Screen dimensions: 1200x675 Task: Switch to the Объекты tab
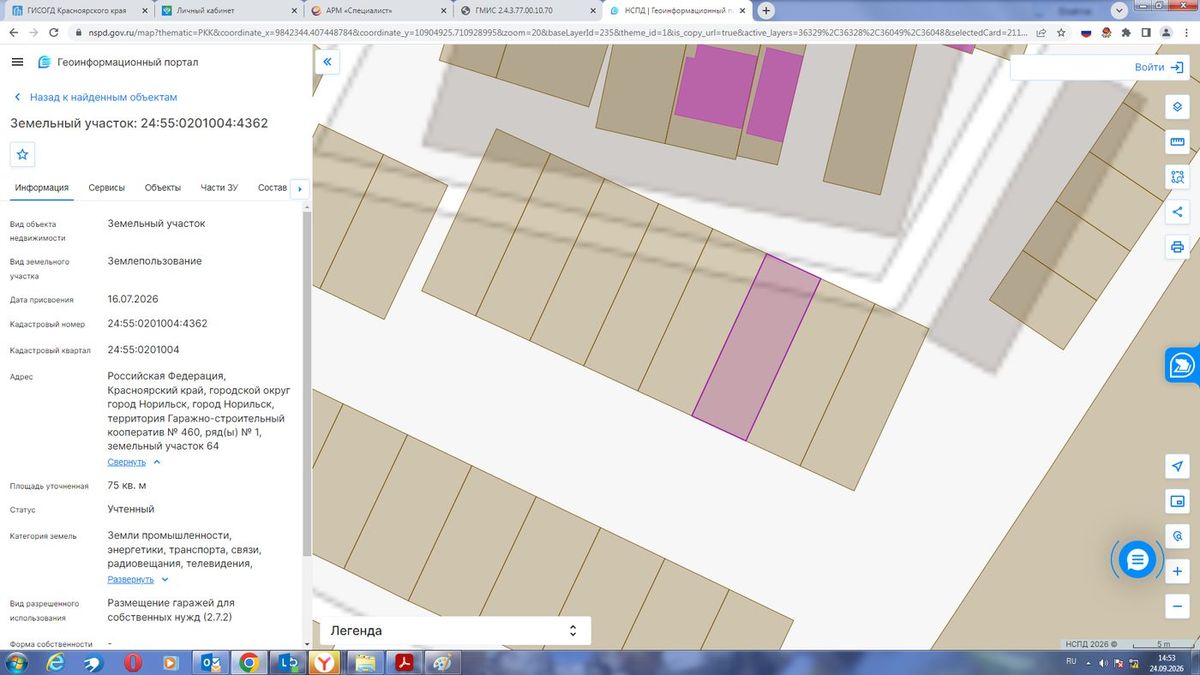(x=163, y=188)
